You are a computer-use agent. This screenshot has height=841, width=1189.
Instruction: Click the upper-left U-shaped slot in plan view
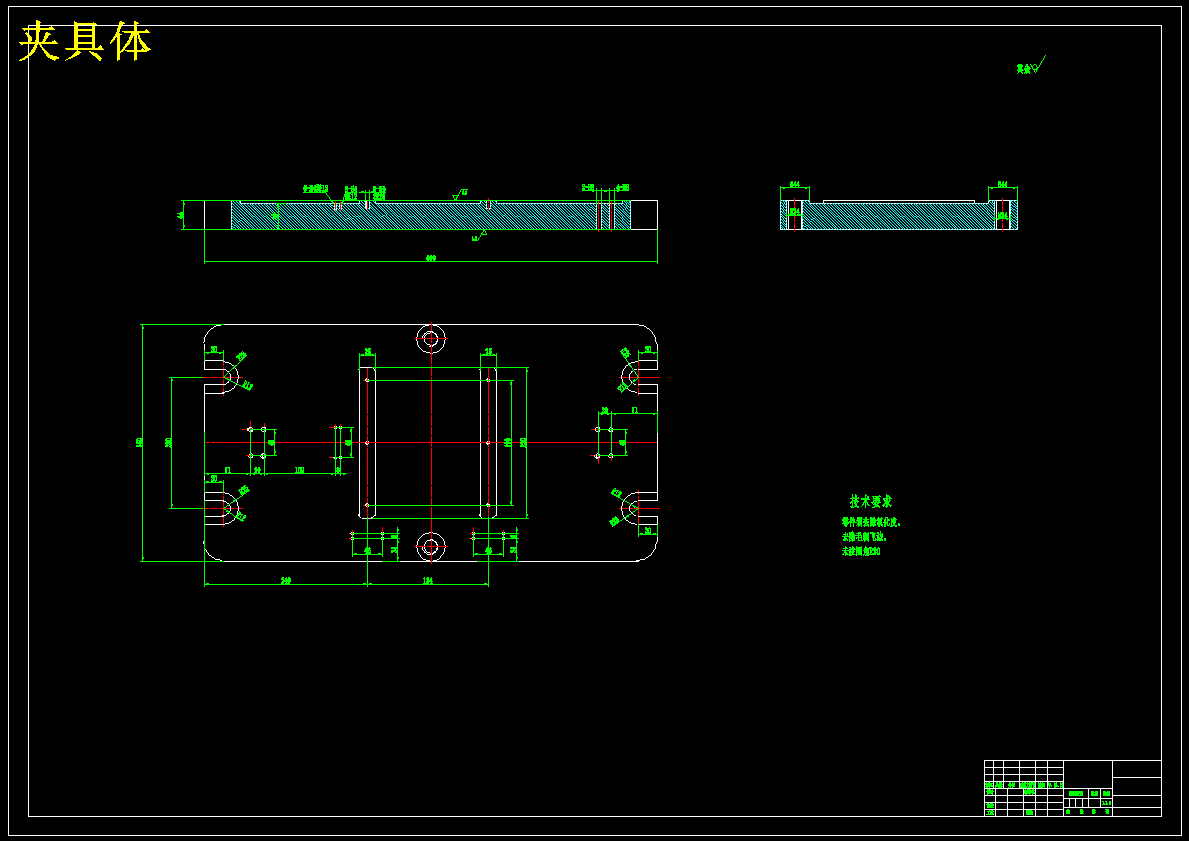point(221,377)
